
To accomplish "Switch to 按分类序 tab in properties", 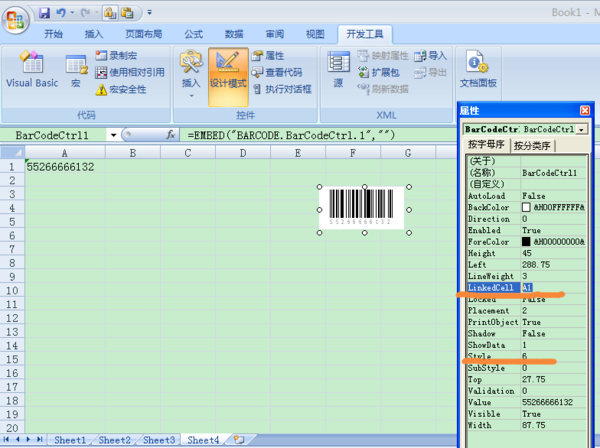I will pos(532,145).
